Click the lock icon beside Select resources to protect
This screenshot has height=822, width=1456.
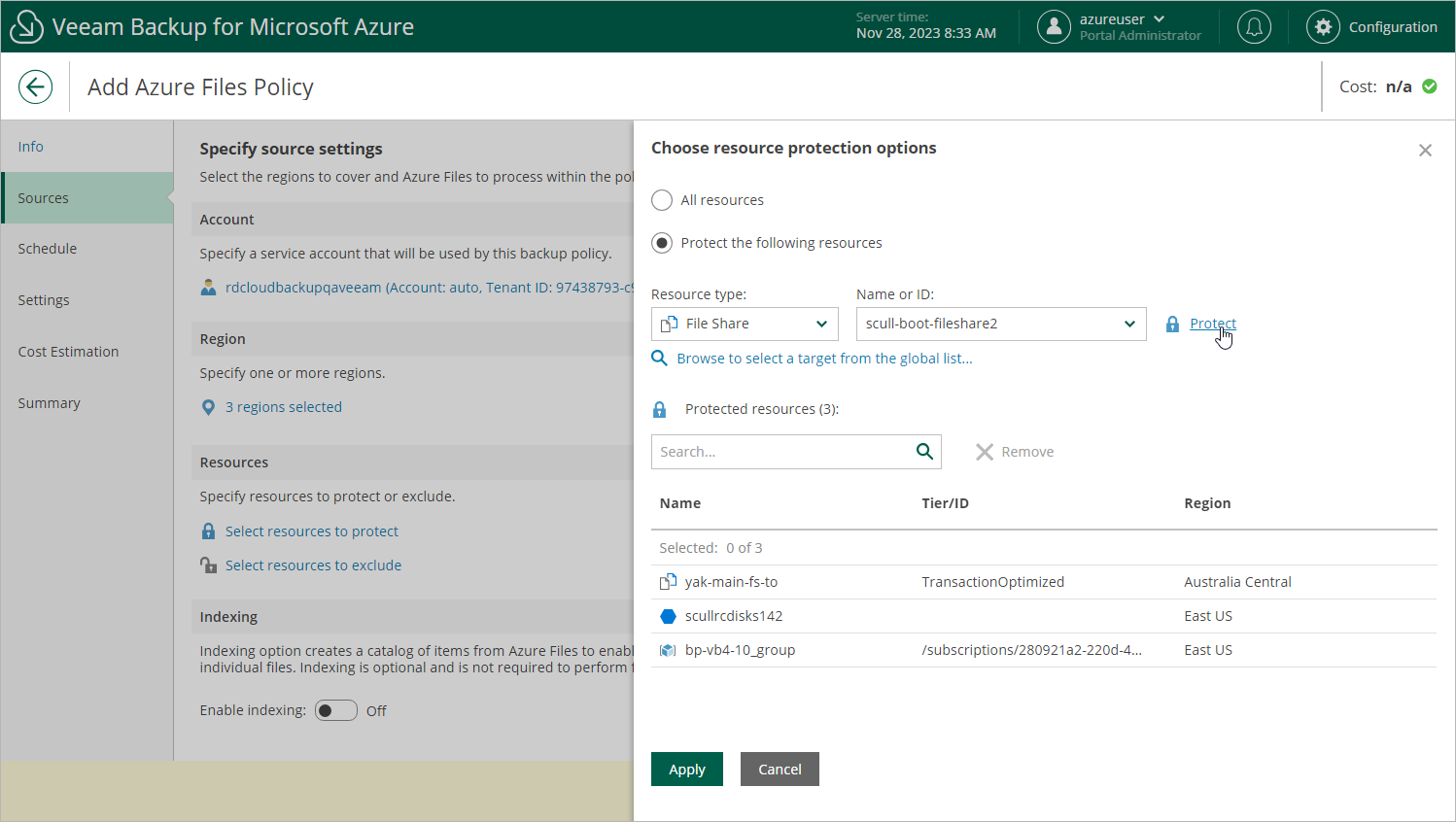[208, 531]
